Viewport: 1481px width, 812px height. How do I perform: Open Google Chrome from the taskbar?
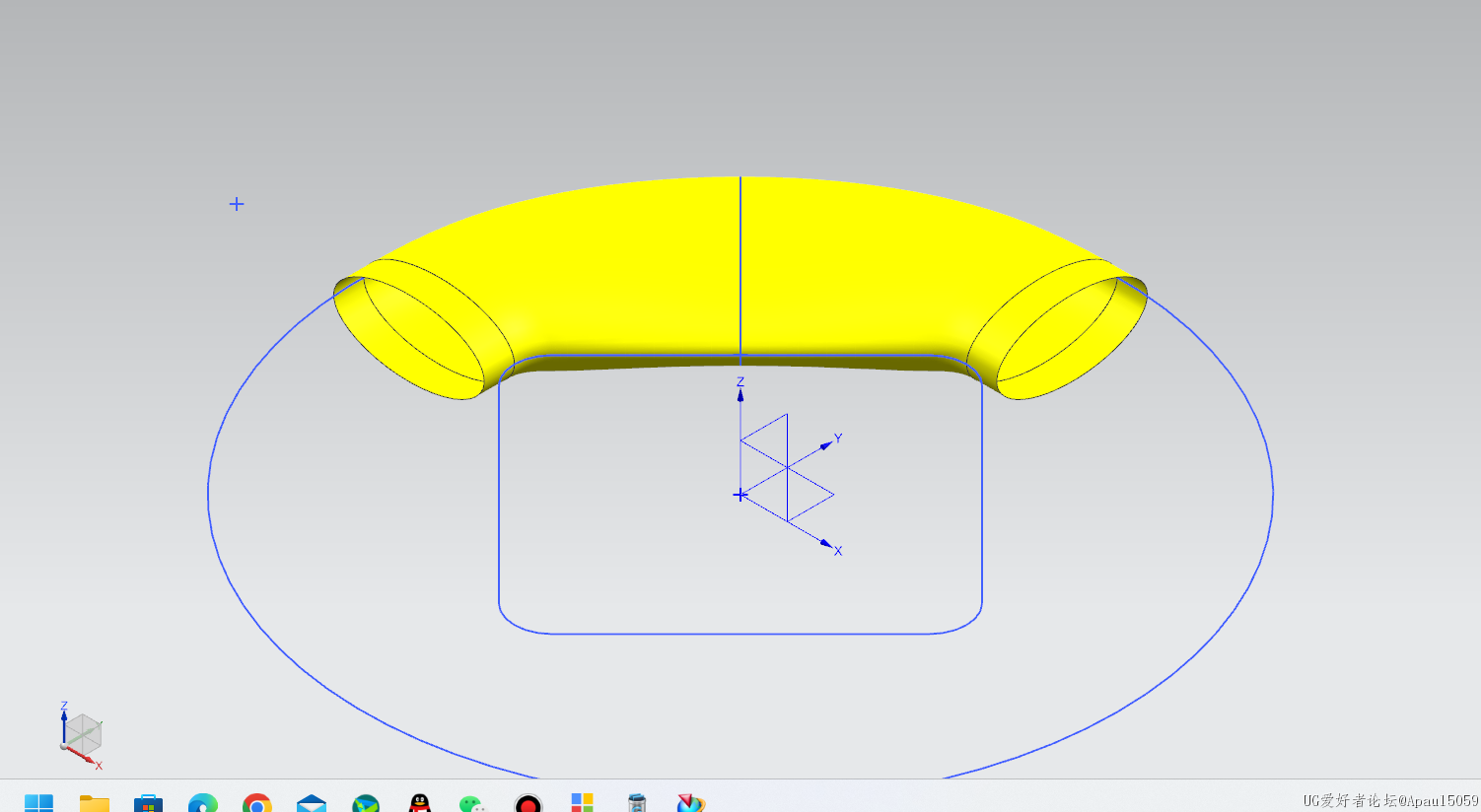(x=257, y=803)
